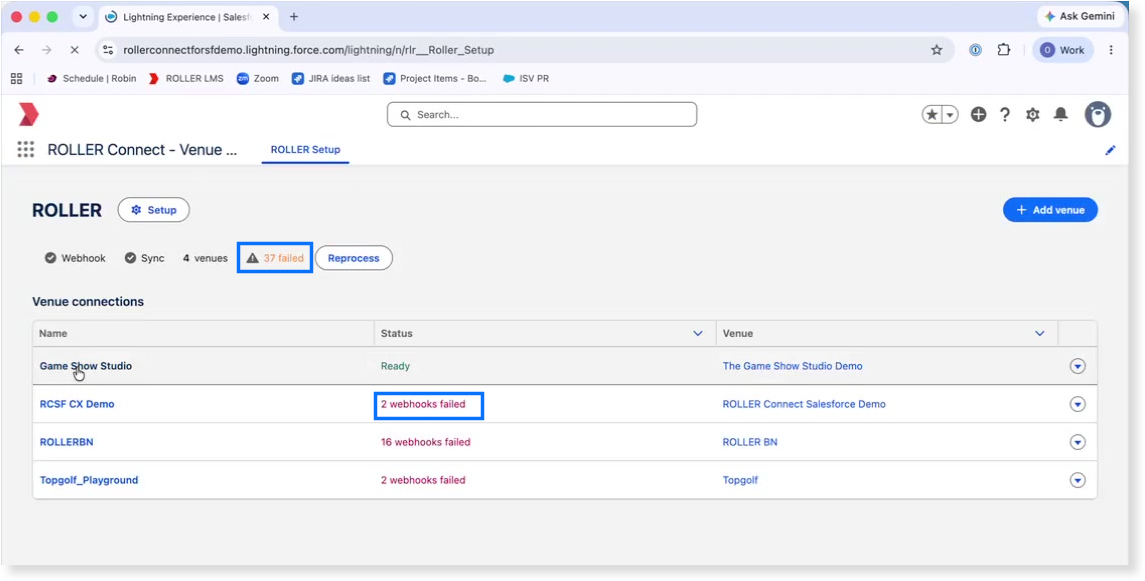The height and width of the screenshot is (581, 1145).
Task: Expand the favorites list dropdown arrow
Action: coord(949,115)
